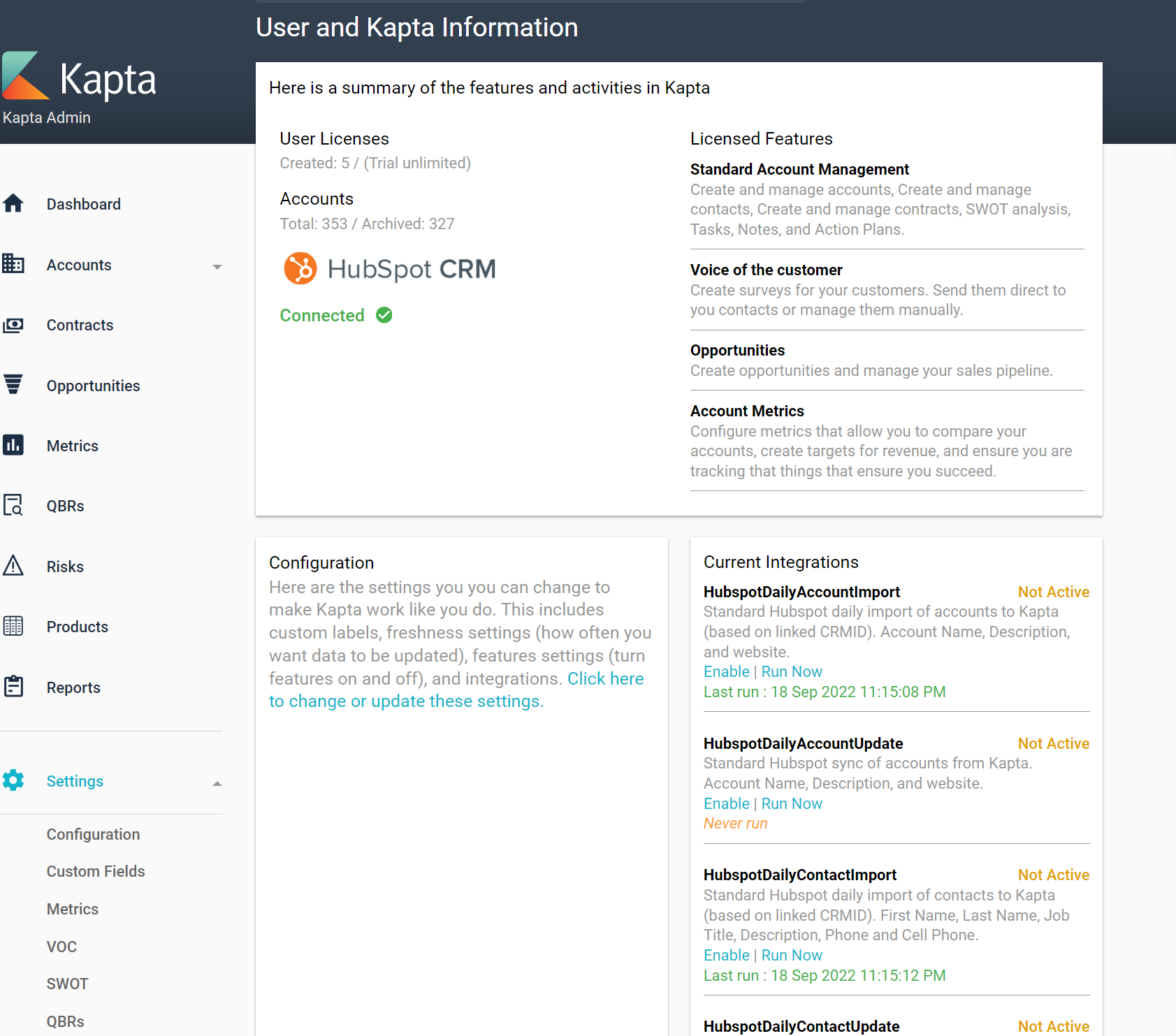
Task: Select SWOT in the Settings submenu
Action: (67, 984)
